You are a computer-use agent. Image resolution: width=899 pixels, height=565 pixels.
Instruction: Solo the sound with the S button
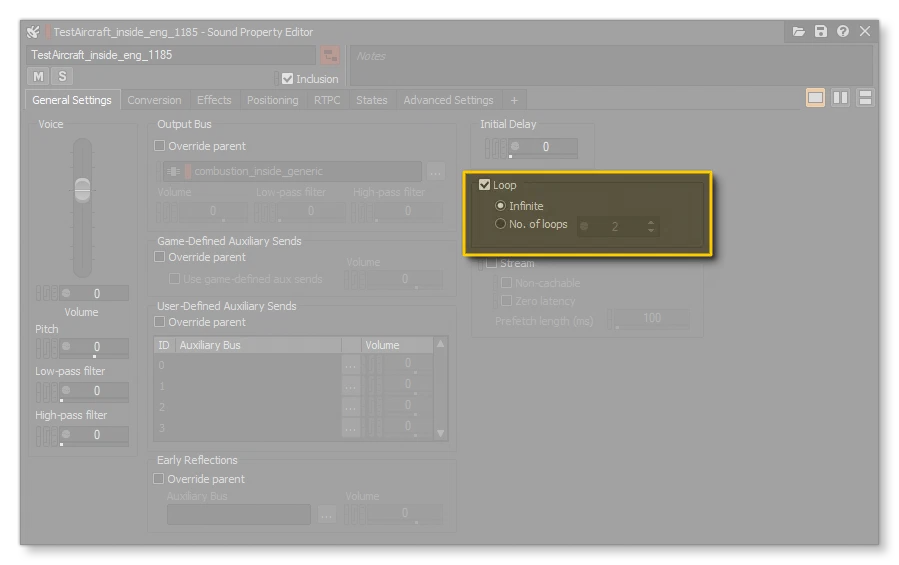pyautogui.click(x=62, y=76)
